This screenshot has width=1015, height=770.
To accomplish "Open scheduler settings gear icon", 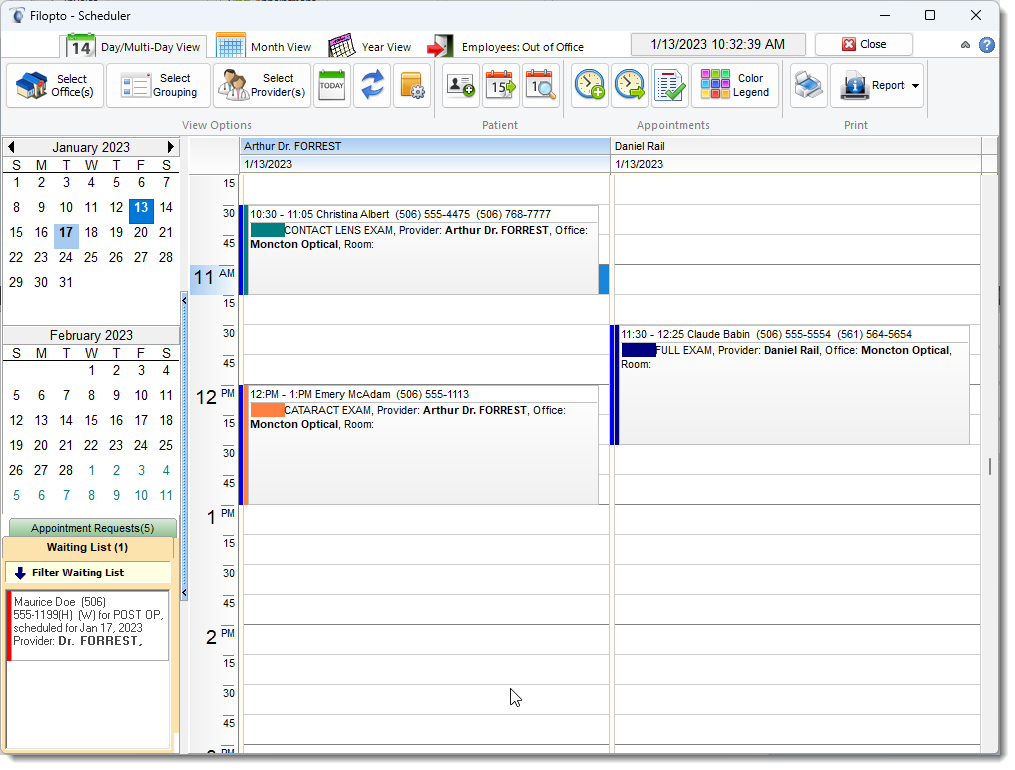I will [412, 86].
